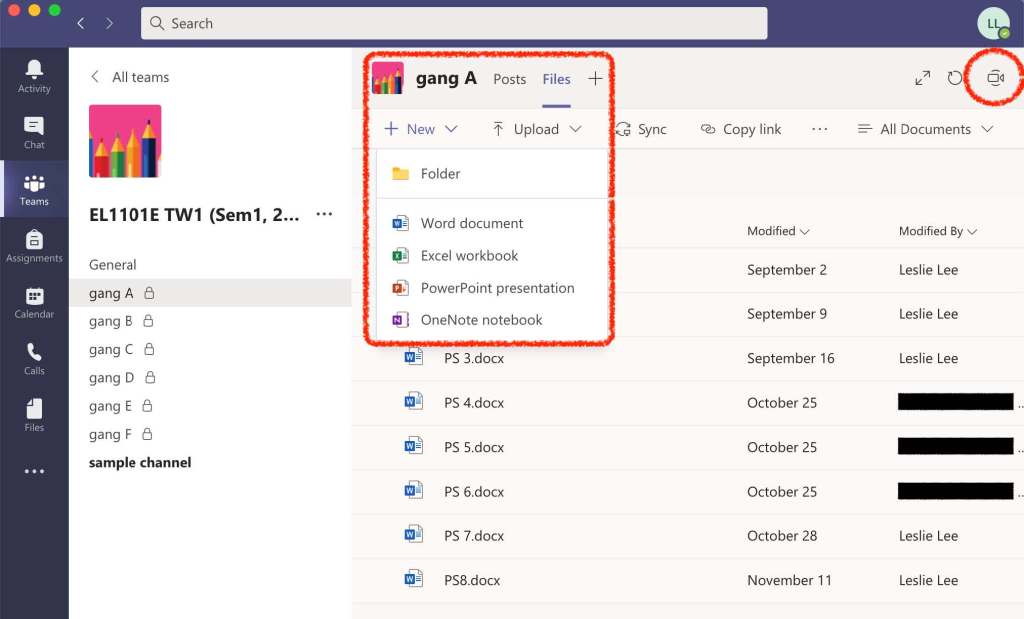The height and width of the screenshot is (619, 1024).
Task: Refresh the files list
Action: point(957,77)
